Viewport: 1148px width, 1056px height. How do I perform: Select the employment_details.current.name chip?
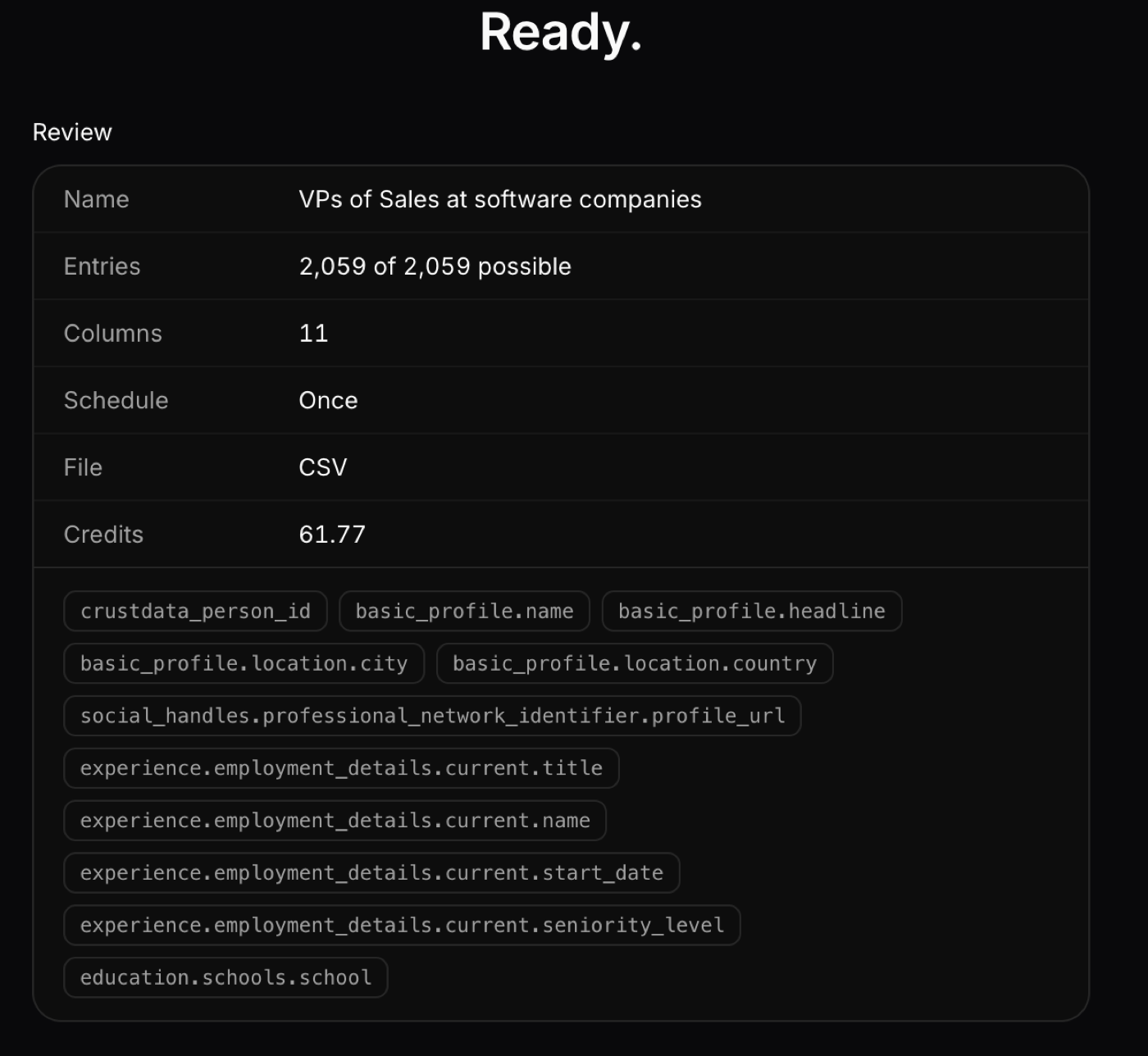coord(335,821)
